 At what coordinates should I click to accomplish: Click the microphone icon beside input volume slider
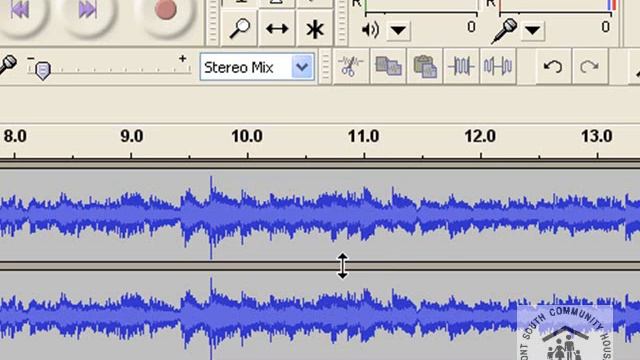(7, 65)
